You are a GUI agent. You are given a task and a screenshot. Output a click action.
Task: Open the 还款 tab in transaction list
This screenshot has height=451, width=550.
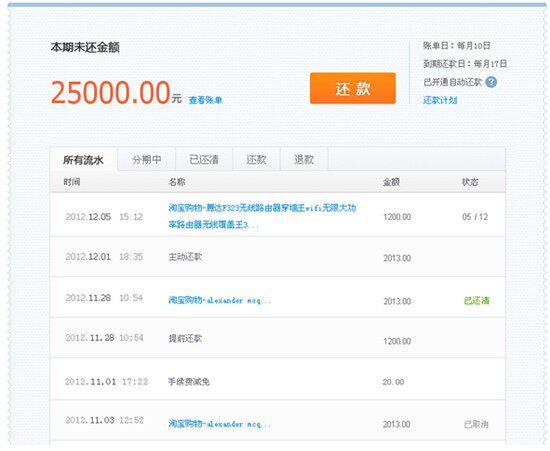(x=256, y=160)
